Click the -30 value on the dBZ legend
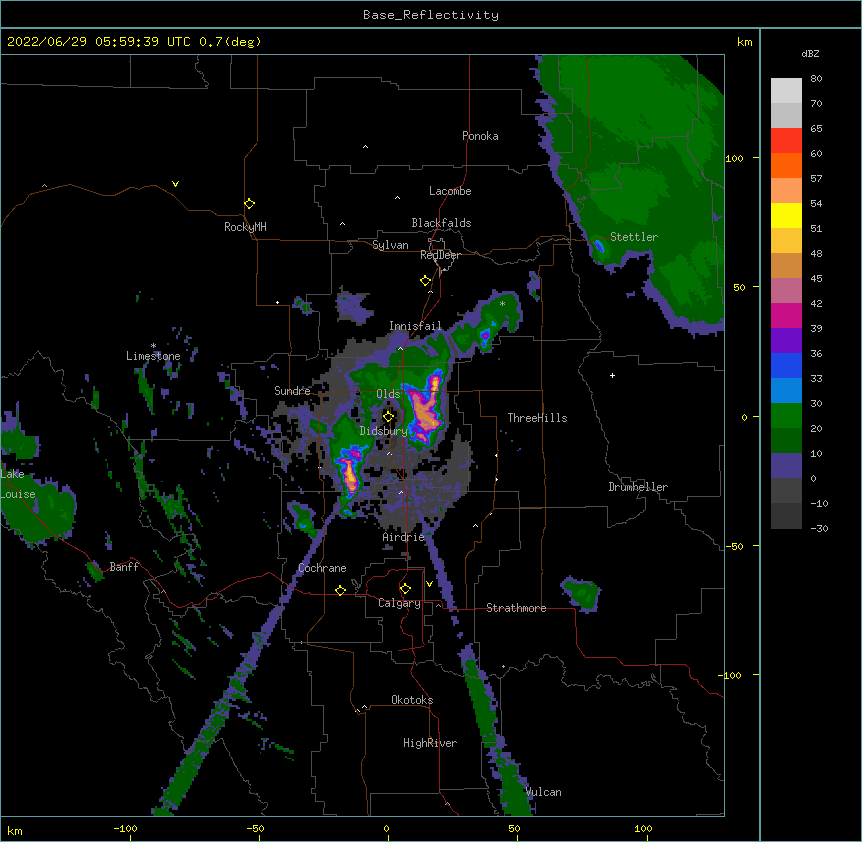This screenshot has width=862, height=842. [x=819, y=529]
